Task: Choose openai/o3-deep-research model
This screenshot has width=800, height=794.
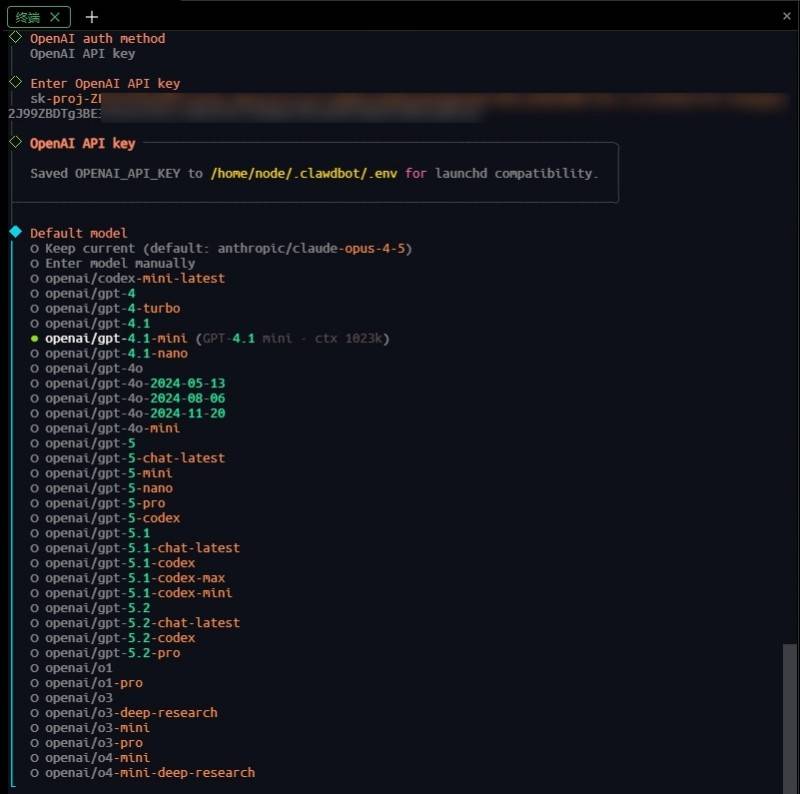Action: click(124, 712)
